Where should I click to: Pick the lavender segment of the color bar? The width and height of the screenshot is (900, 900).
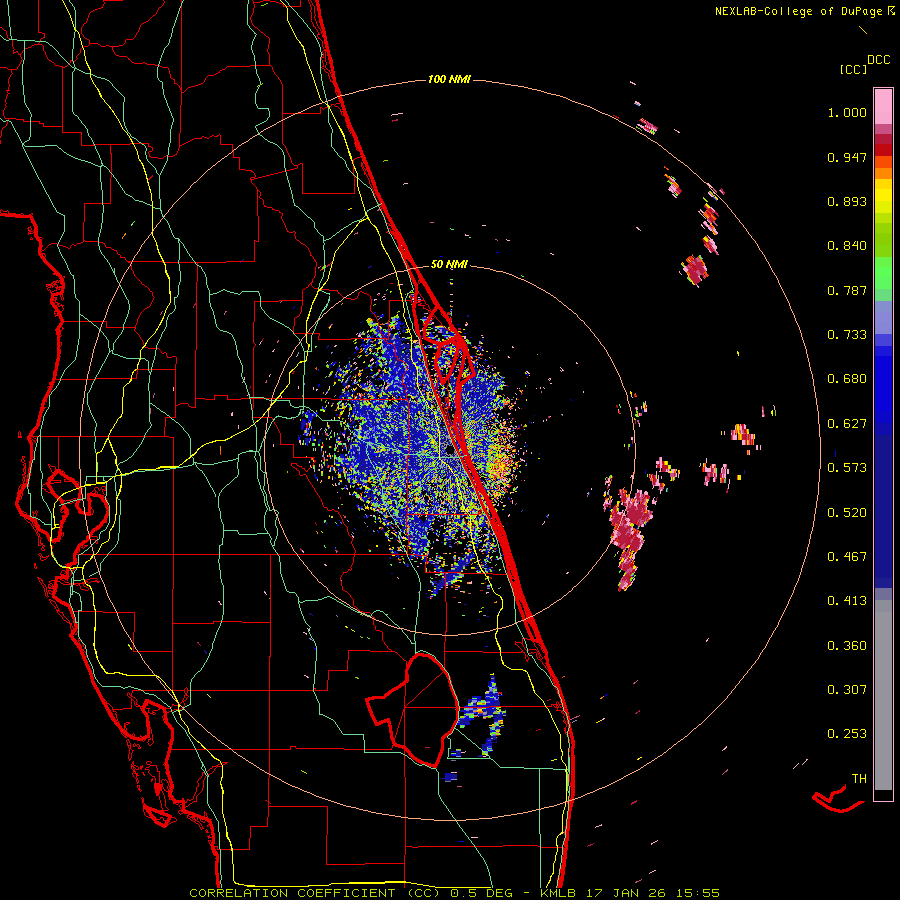[883, 318]
